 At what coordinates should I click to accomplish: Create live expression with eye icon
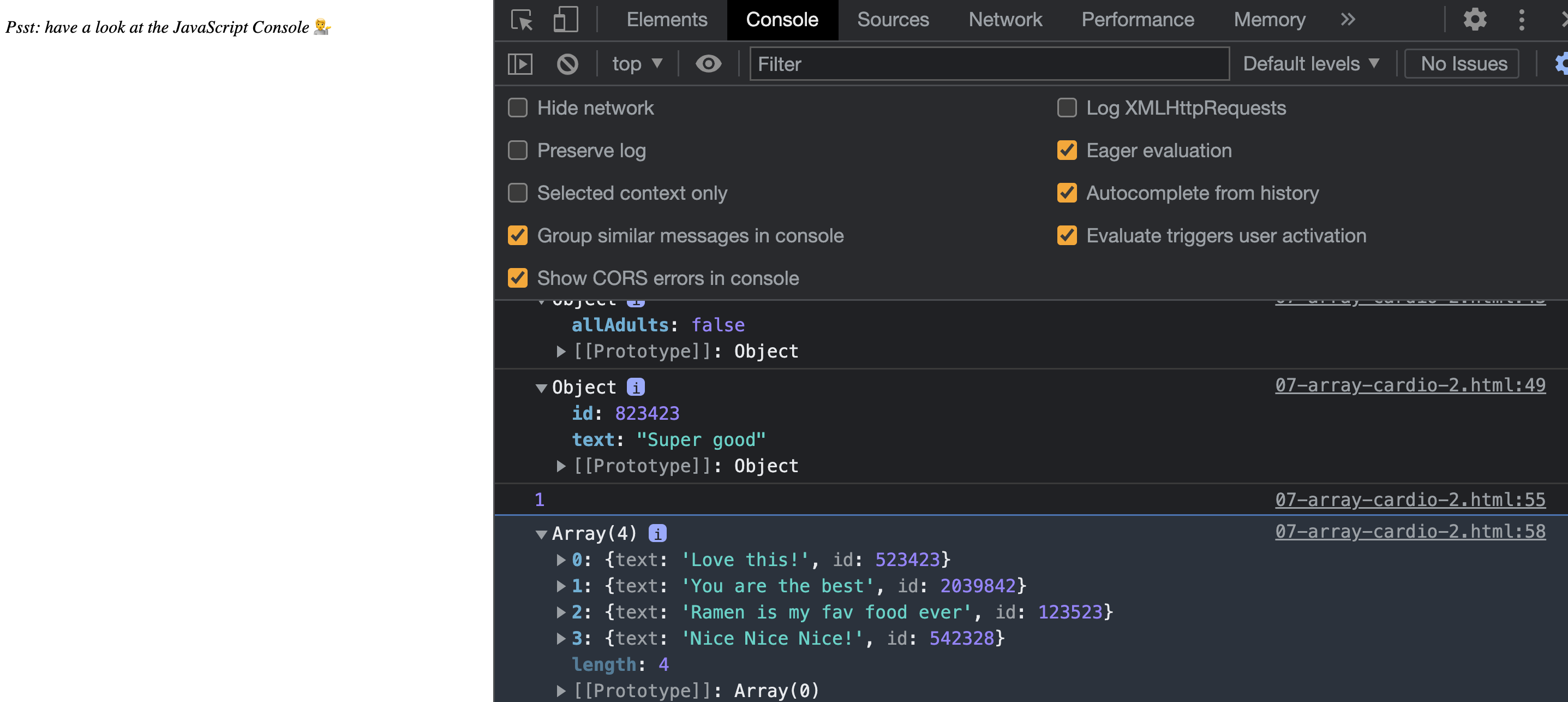click(x=708, y=64)
